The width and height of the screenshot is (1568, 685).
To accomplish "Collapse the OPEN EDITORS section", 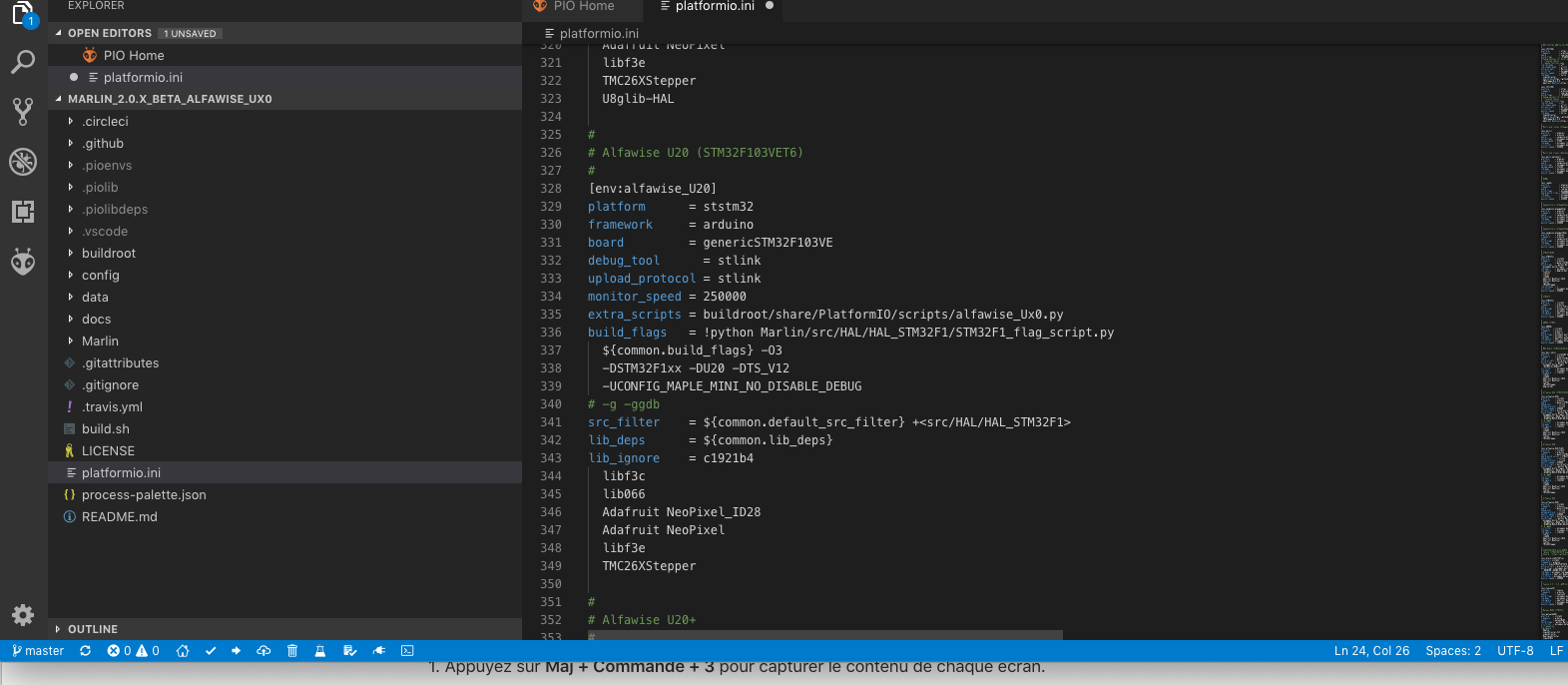I will point(109,33).
